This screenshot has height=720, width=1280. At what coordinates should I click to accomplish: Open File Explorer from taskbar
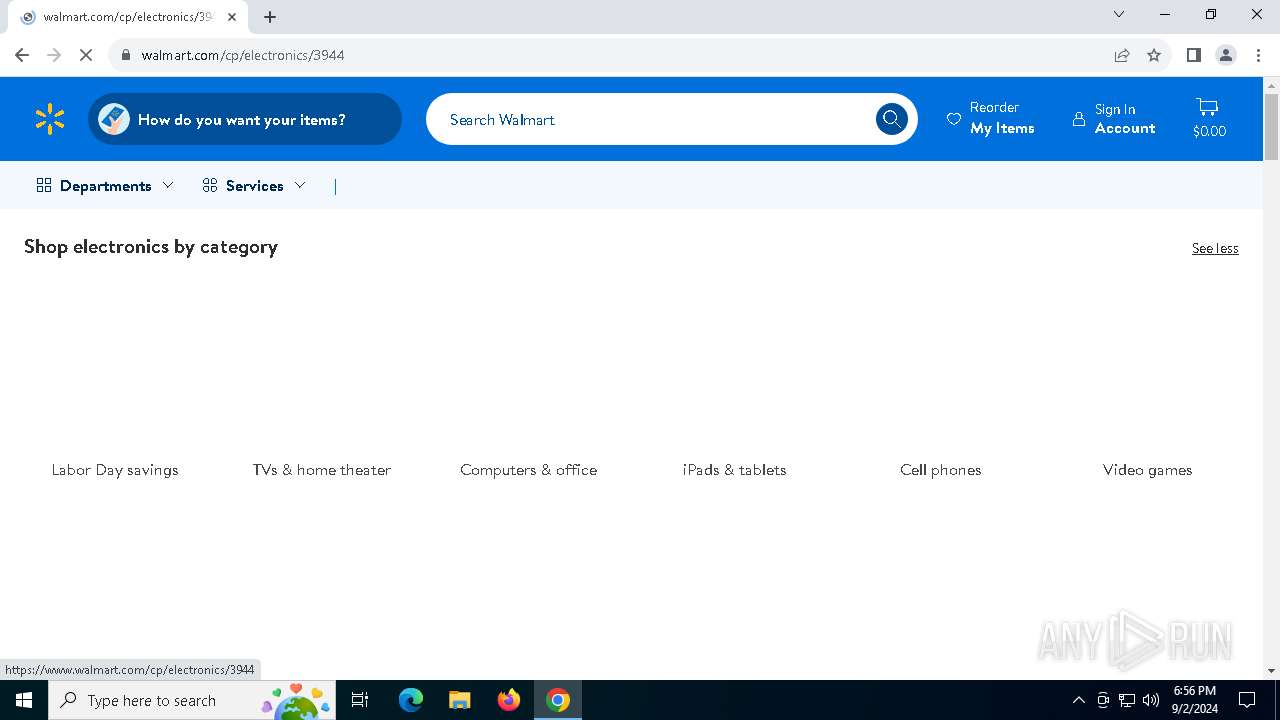(459, 700)
